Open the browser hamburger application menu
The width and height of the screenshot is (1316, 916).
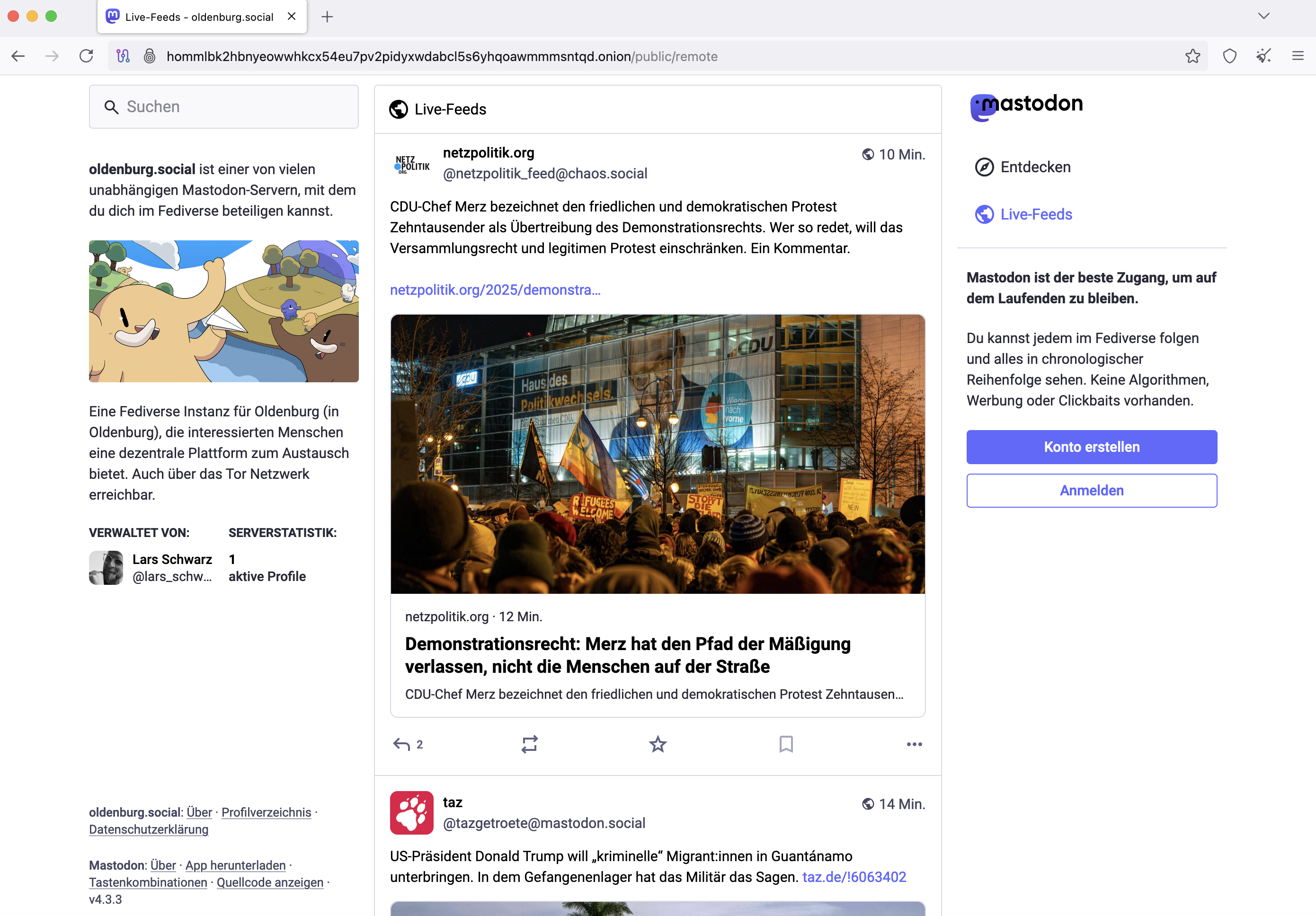(1298, 56)
